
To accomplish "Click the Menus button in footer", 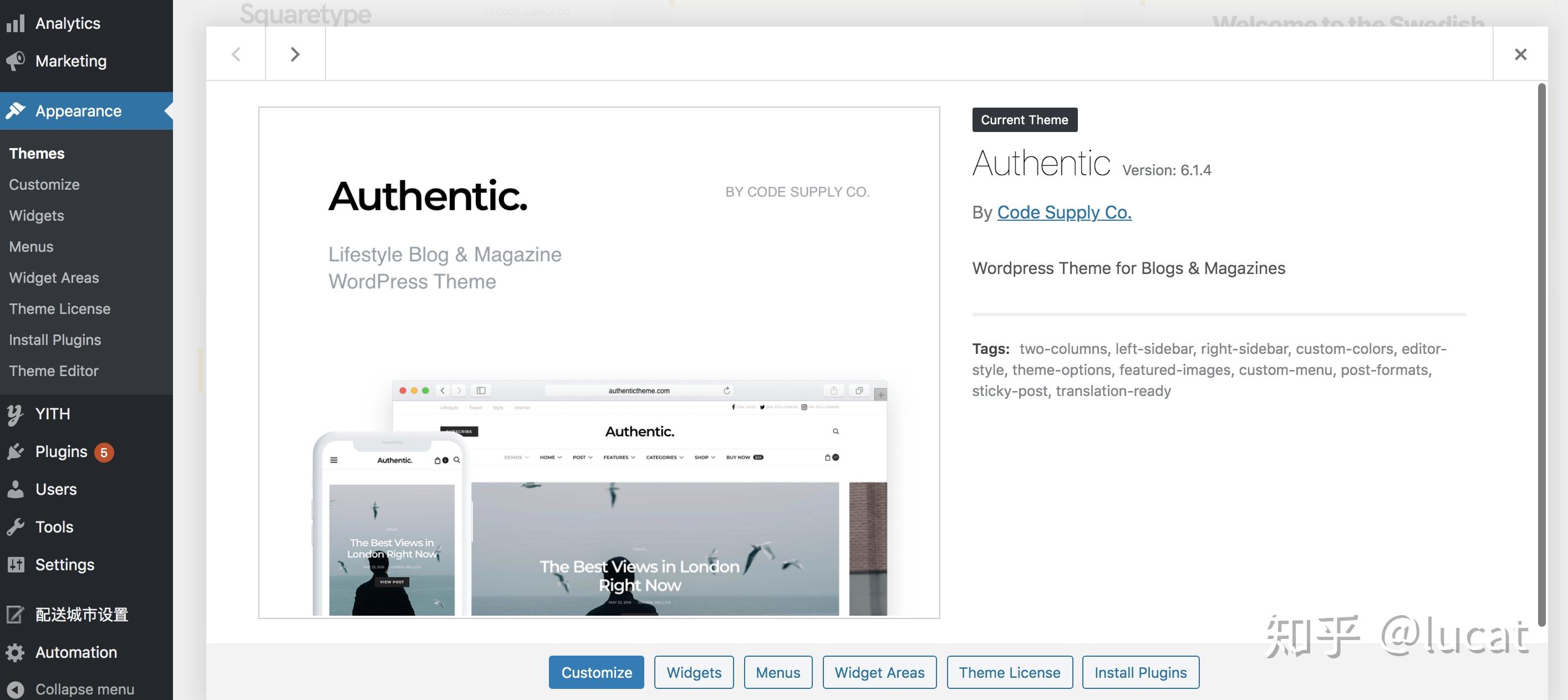I will [778, 673].
